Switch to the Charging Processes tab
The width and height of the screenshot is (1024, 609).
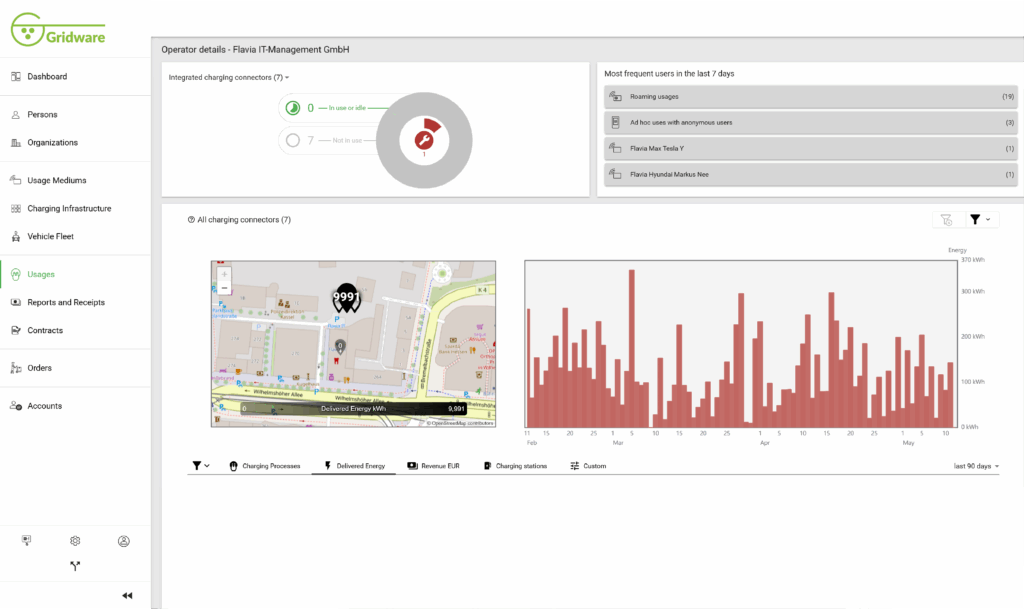(265, 466)
